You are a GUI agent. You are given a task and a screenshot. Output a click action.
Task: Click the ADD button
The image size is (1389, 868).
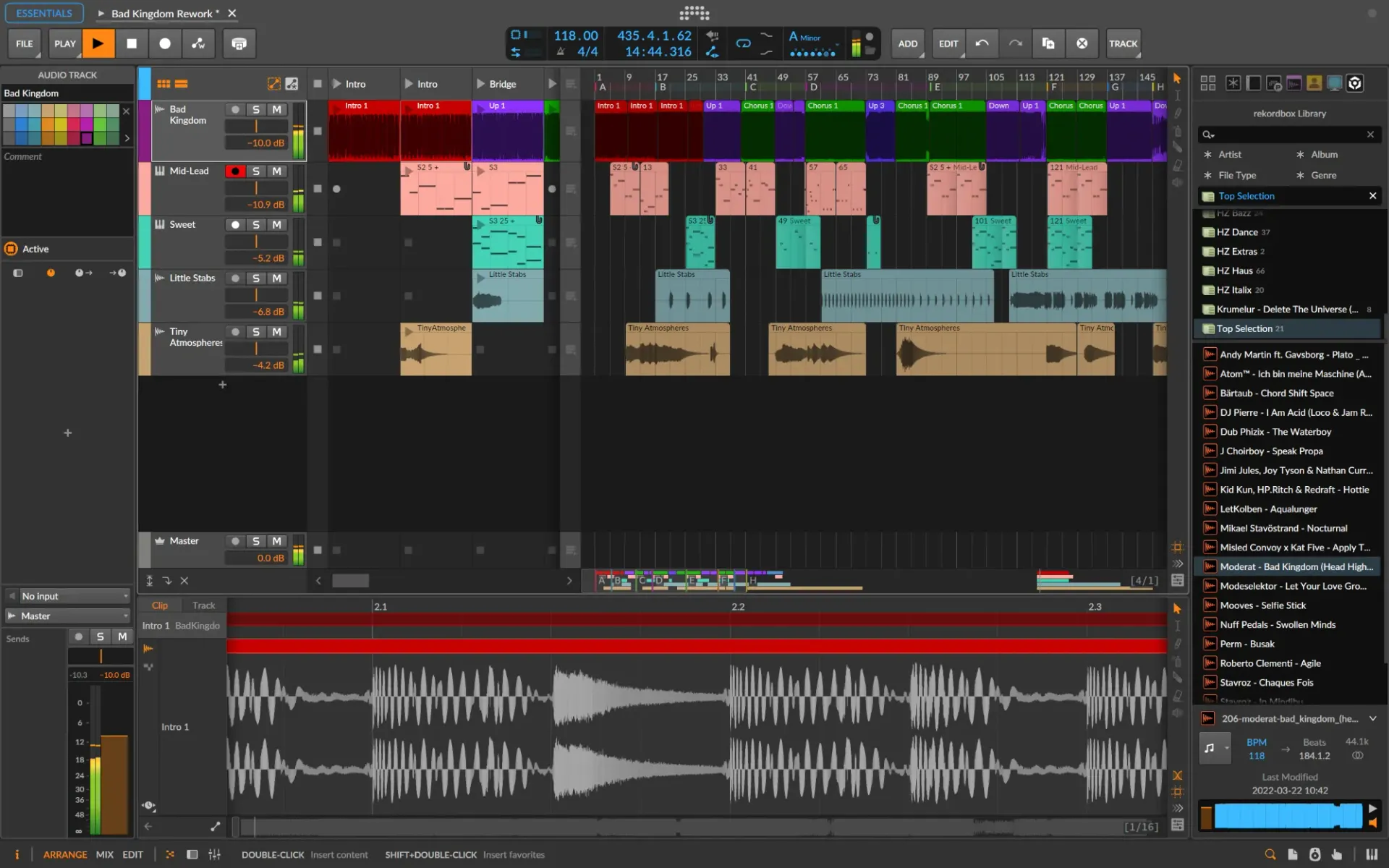coord(908,43)
